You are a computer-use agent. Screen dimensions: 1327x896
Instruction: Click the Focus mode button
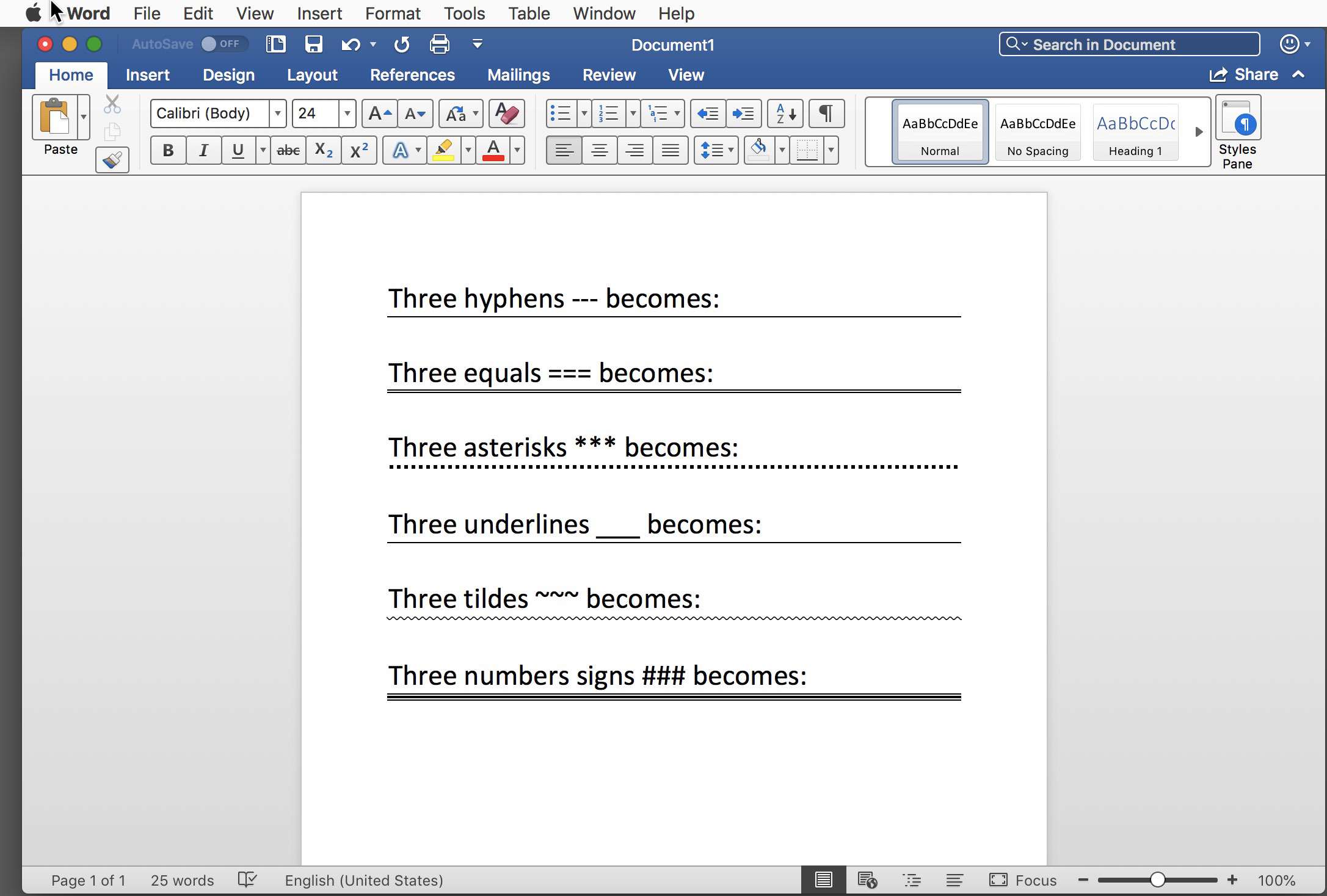pos(1023,880)
